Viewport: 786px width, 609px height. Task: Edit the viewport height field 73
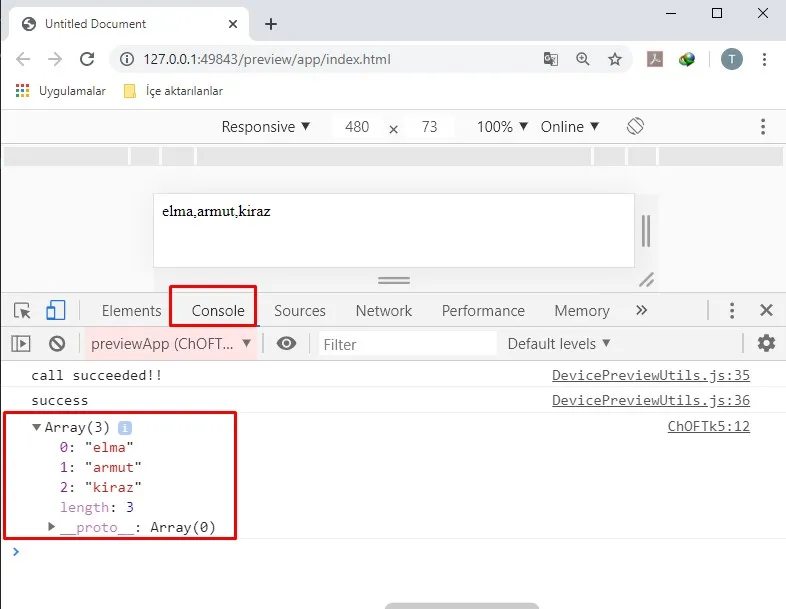click(429, 127)
